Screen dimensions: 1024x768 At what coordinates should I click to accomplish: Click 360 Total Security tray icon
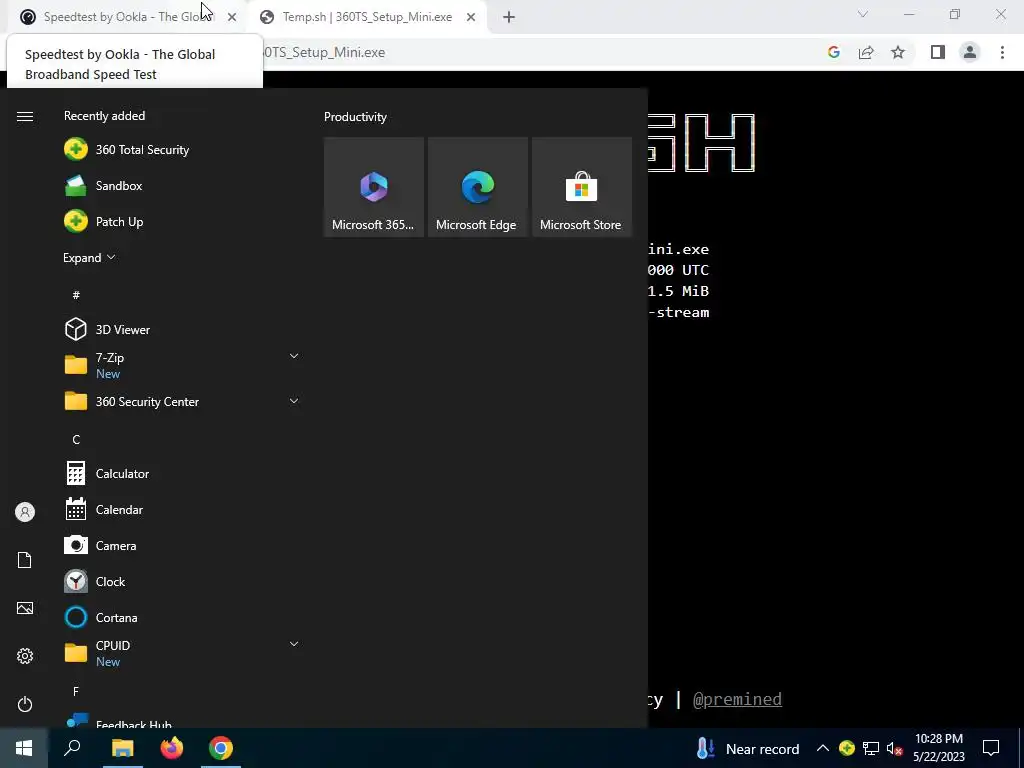[x=846, y=748]
